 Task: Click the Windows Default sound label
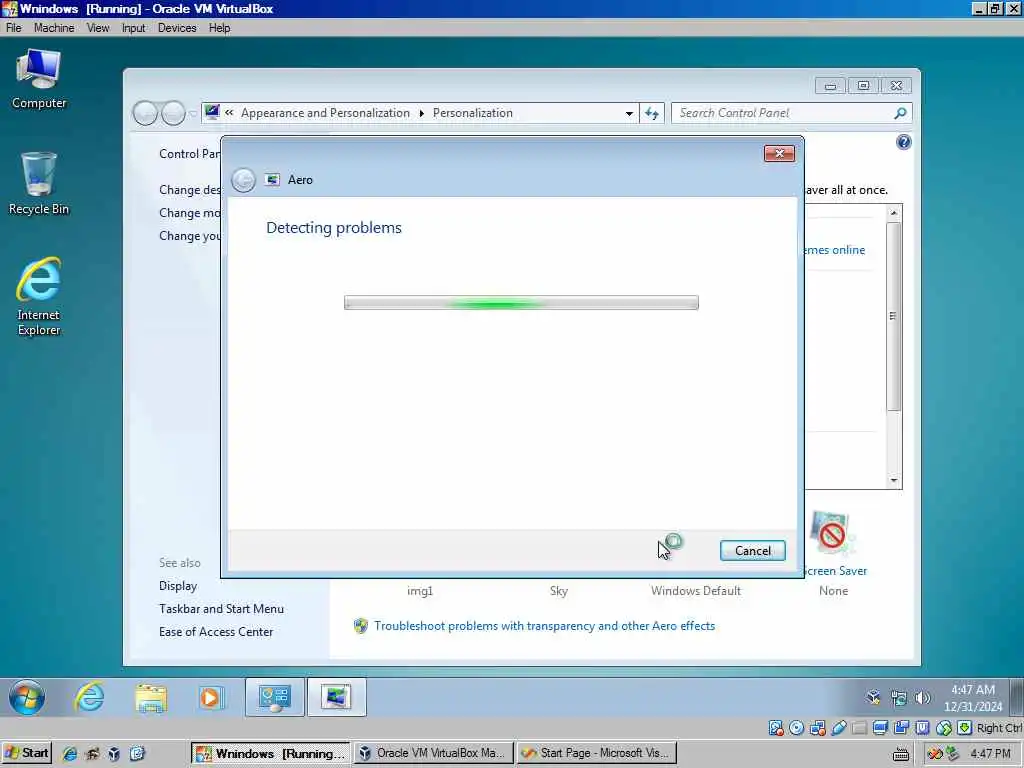[x=696, y=590]
